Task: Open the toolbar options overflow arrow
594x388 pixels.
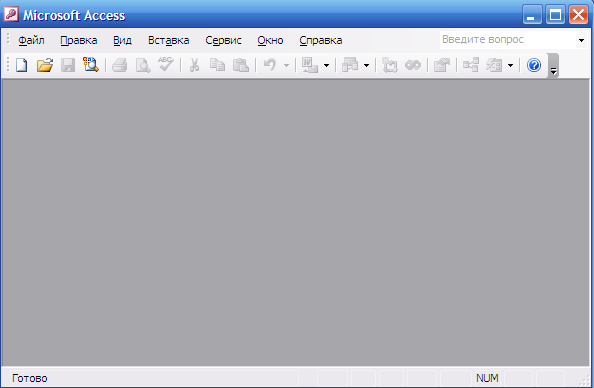Action: 553,66
